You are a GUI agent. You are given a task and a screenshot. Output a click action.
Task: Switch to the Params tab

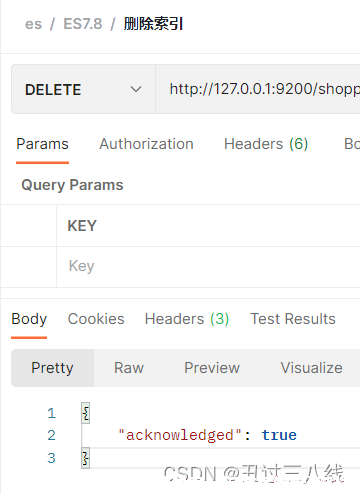pyautogui.click(x=42, y=144)
